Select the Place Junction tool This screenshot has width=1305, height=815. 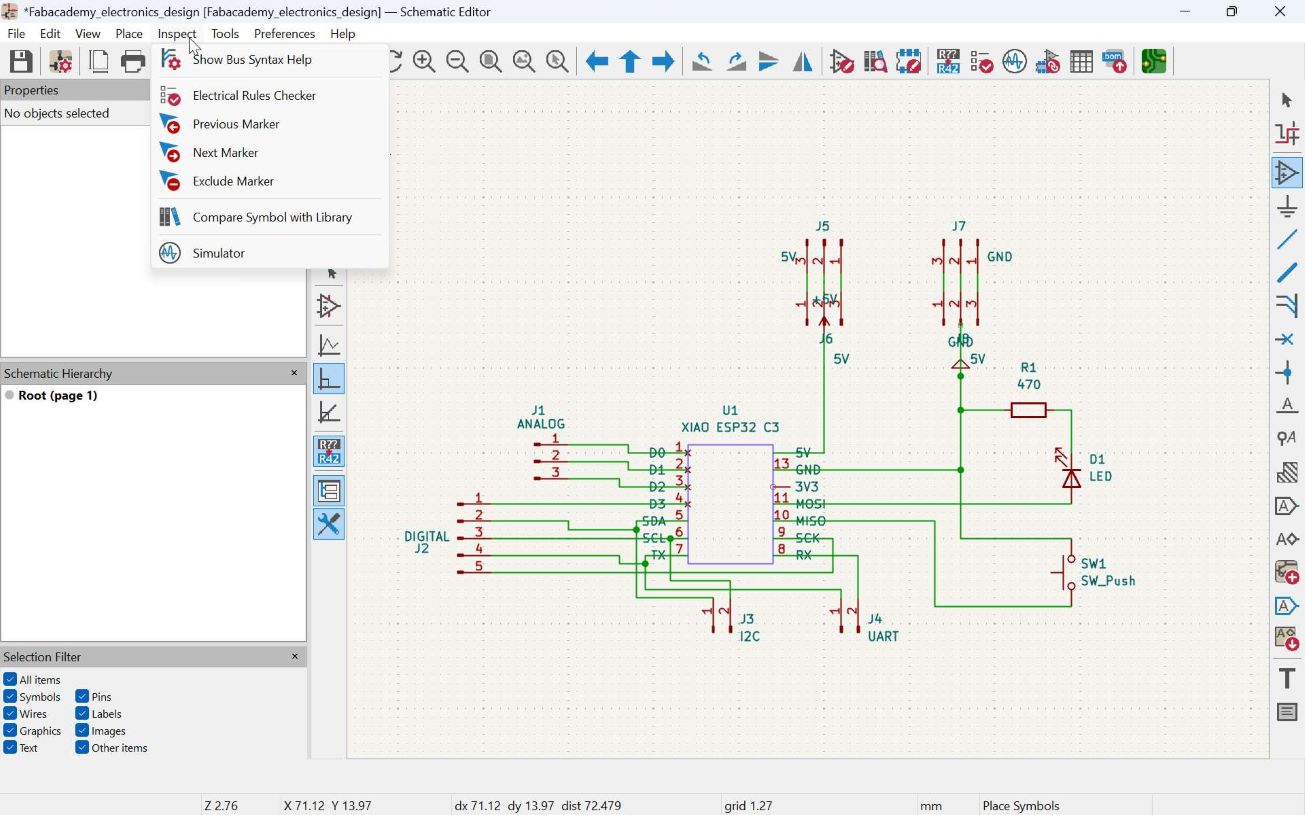point(1287,373)
